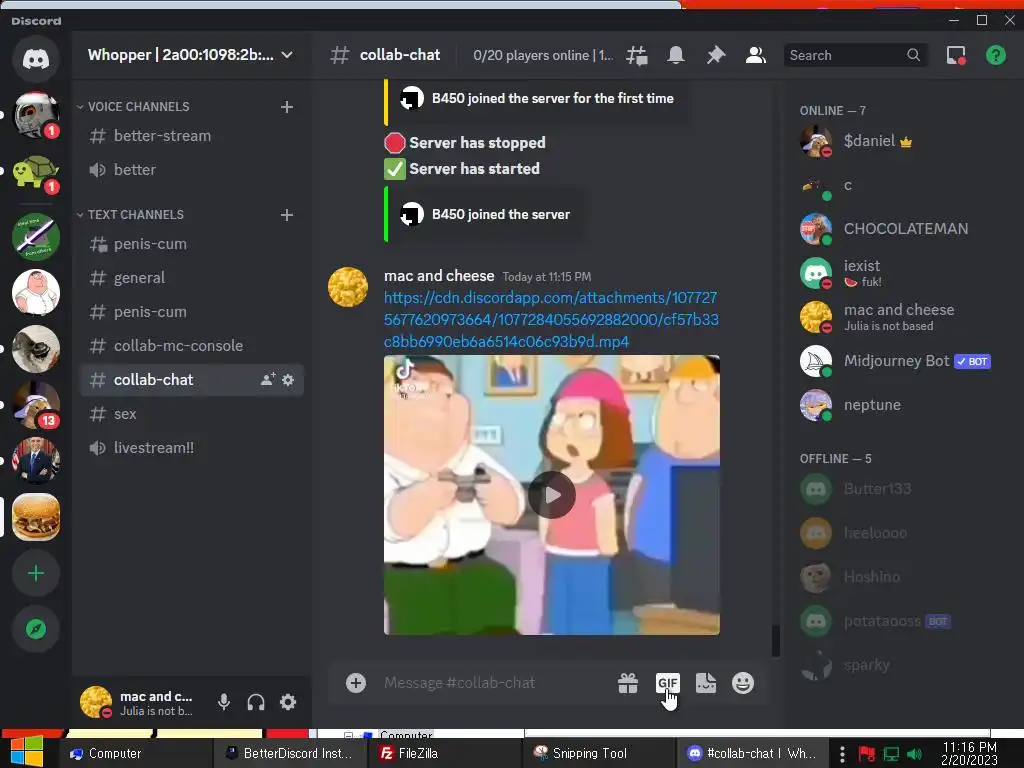Viewport: 1024px width, 768px height.
Task: Open the inbox icon
Action: coord(956,56)
